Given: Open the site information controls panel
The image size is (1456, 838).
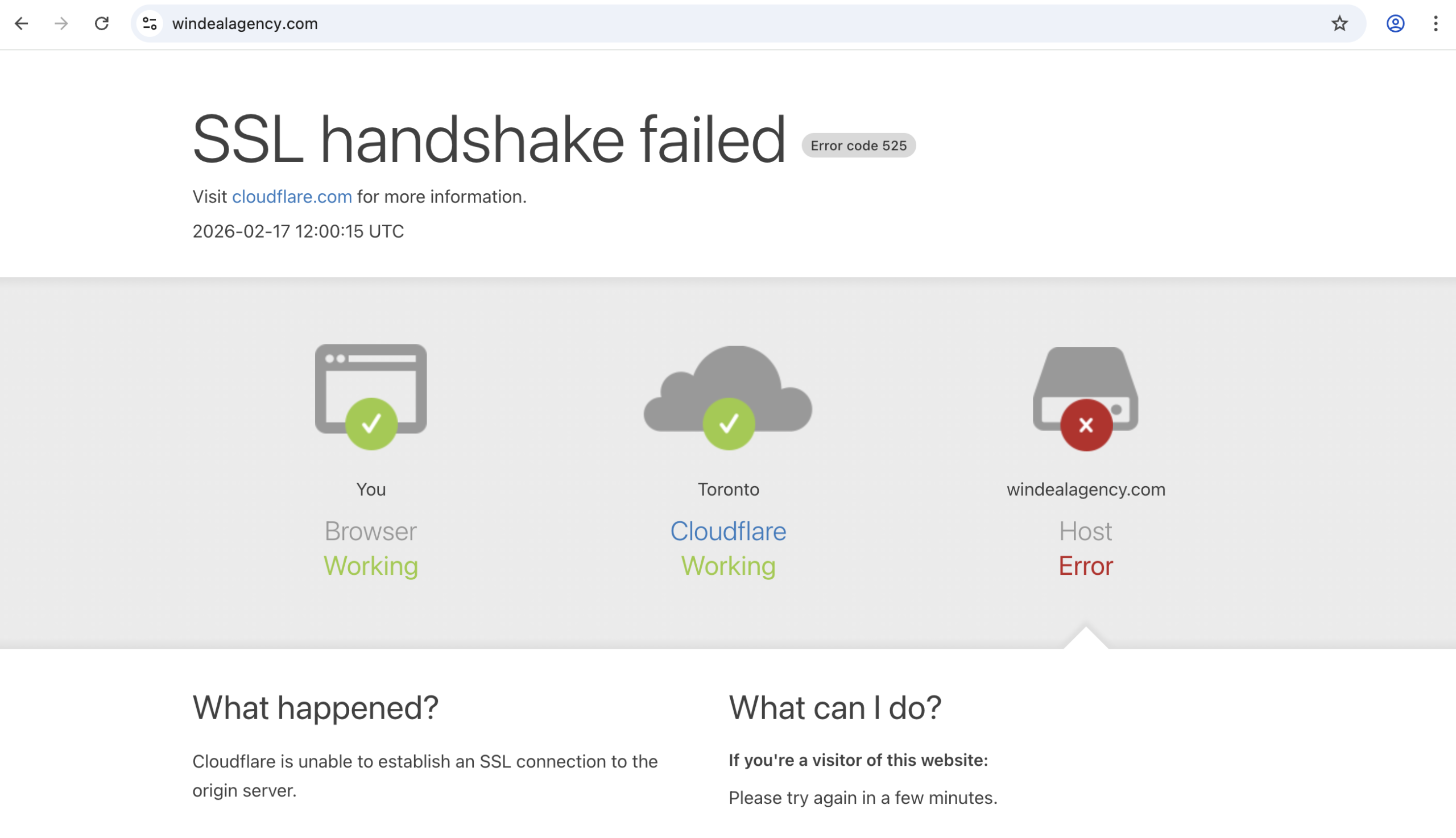Looking at the screenshot, I should pyautogui.click(x=149, y=24).
